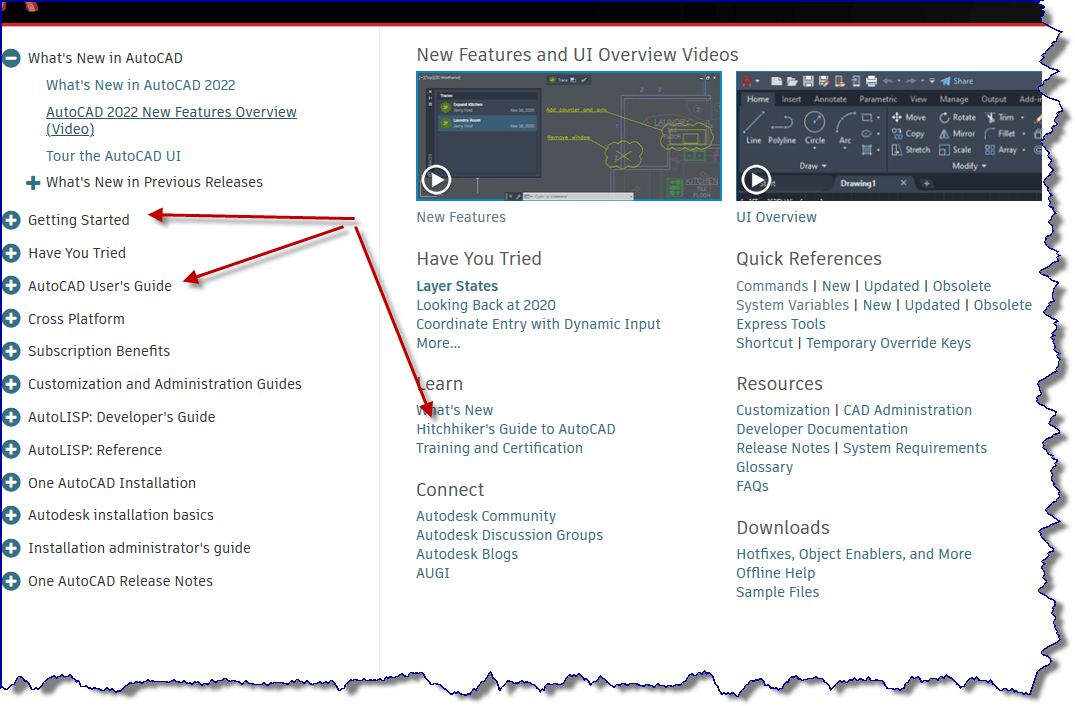This screenshot has height=706, width=1075.
Task: Open the Layer States article
Action: (x=457, y=286)
